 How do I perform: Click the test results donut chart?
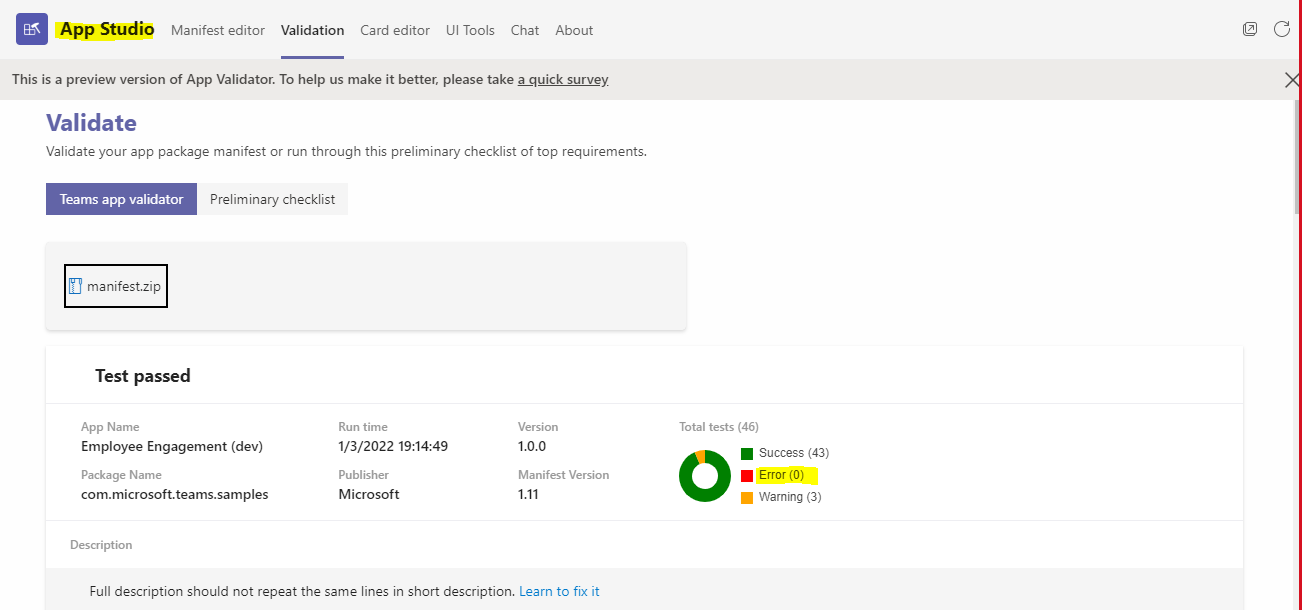pyautogui.click(x=705, y=476)
